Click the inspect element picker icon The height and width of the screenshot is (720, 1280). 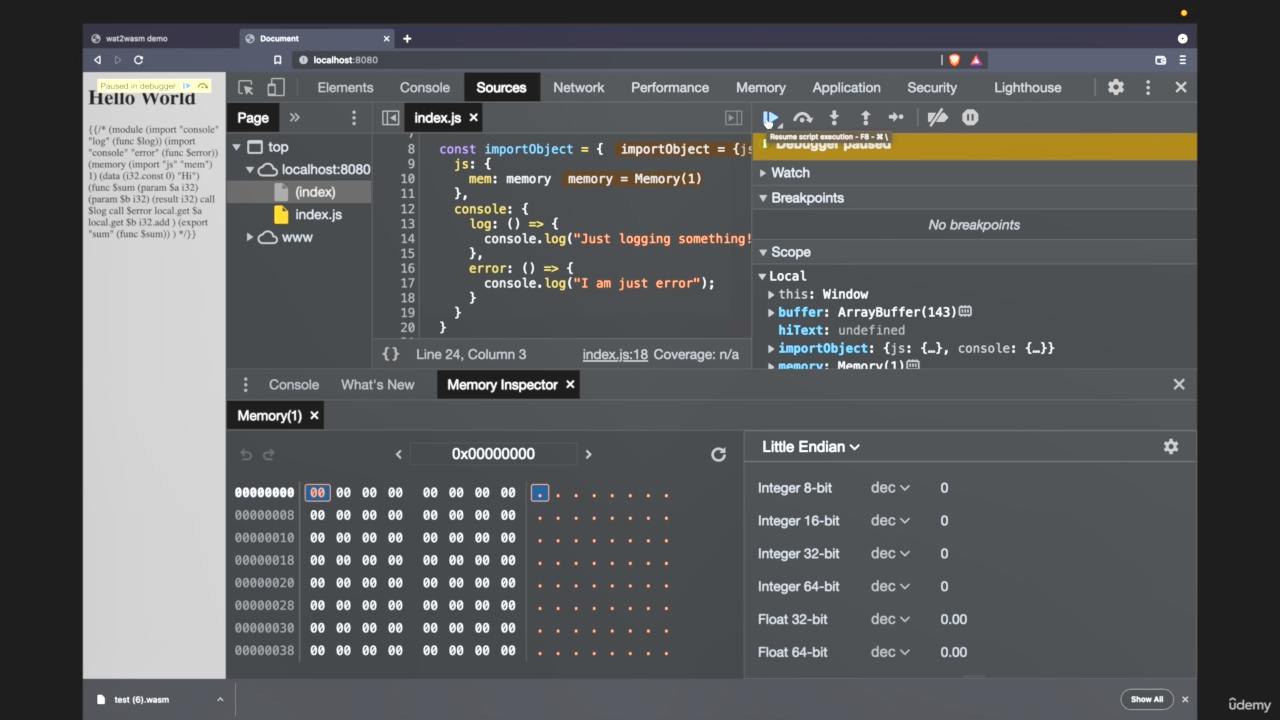pyautogui.click(x=246, y=88)
